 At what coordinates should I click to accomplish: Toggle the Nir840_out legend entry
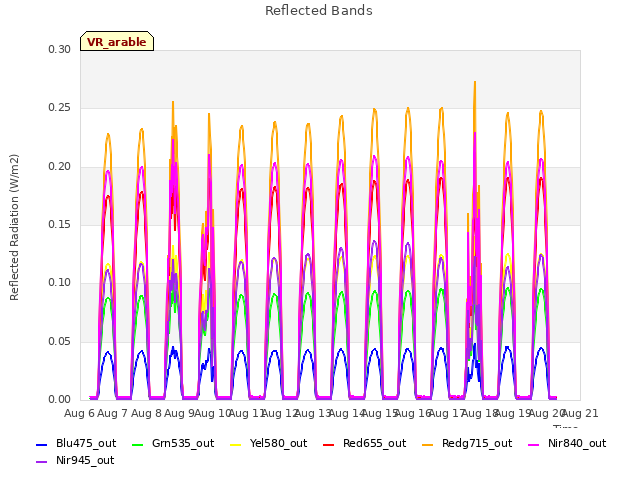567,443
